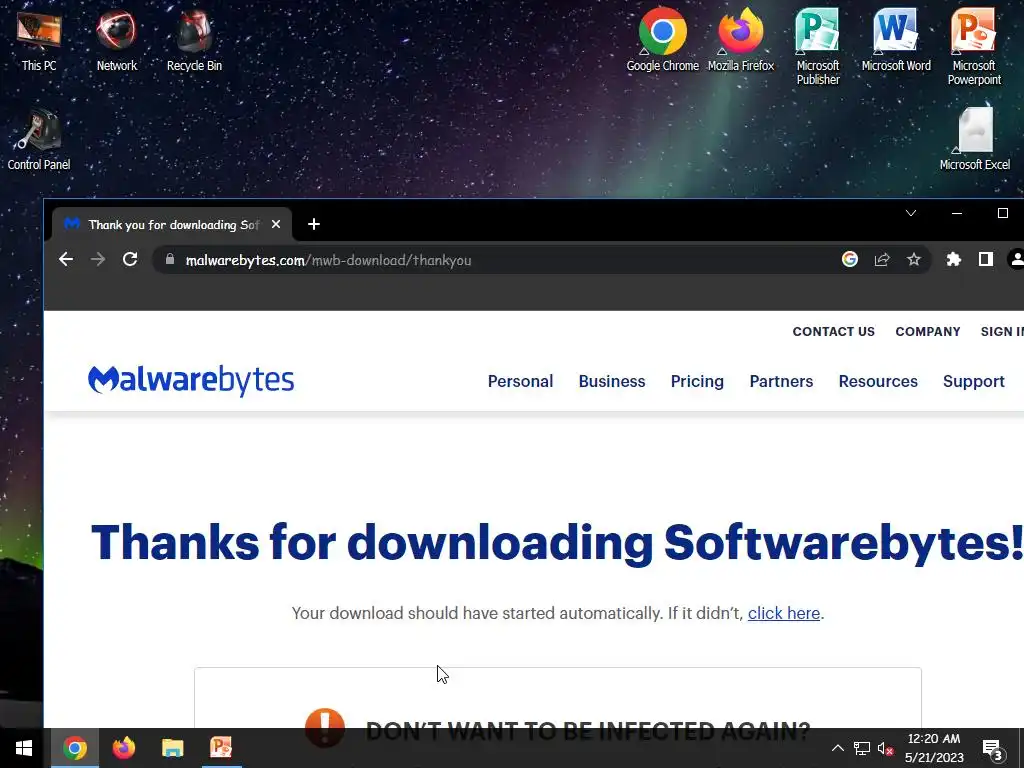The height and width of the screenshot is (768, 1024).
Task: Toggle Chrome side panel icon
Action: click(985, 260)
